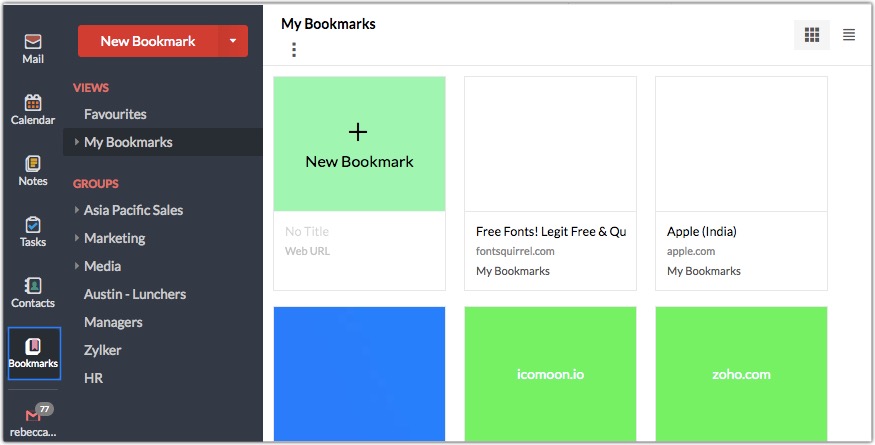The height and width of the screenshot is (445, 875).
Task: Click the My Bookmarks page heading
Action: coord(328,24)
